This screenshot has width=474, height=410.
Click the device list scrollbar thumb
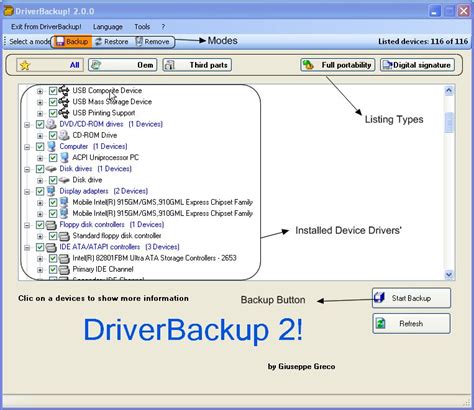[449, 122]
